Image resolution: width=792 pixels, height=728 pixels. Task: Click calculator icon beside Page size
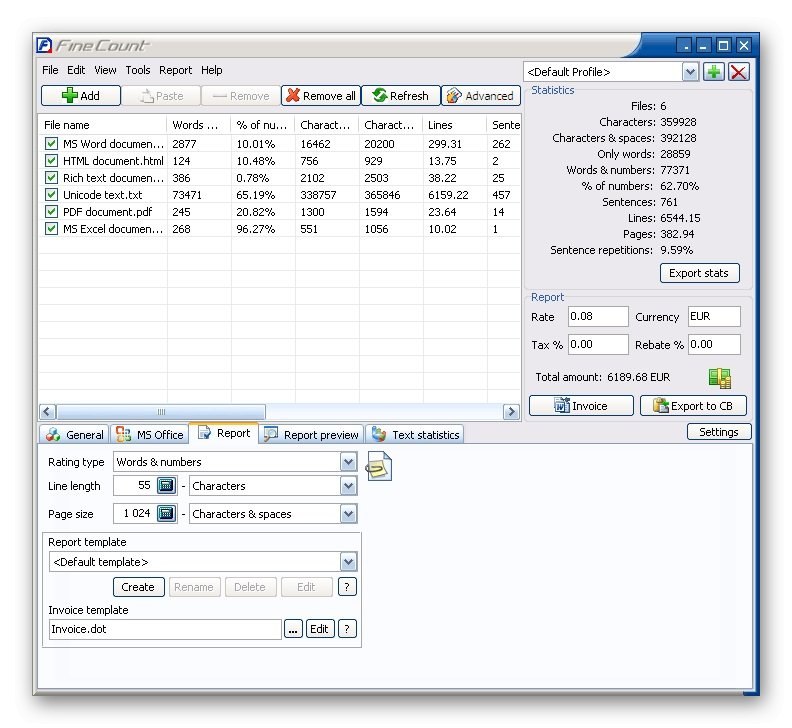166,513
